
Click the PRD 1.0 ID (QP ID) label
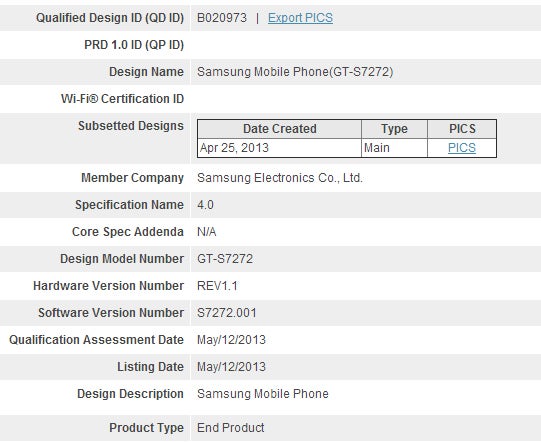[134, 45]
